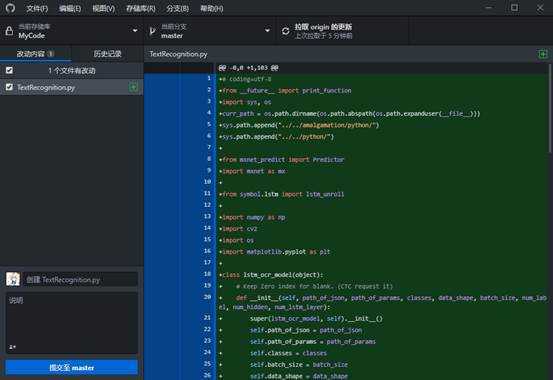Click the green plus icon in diff header
The image size is (553, 380).
tap(542, 54)
